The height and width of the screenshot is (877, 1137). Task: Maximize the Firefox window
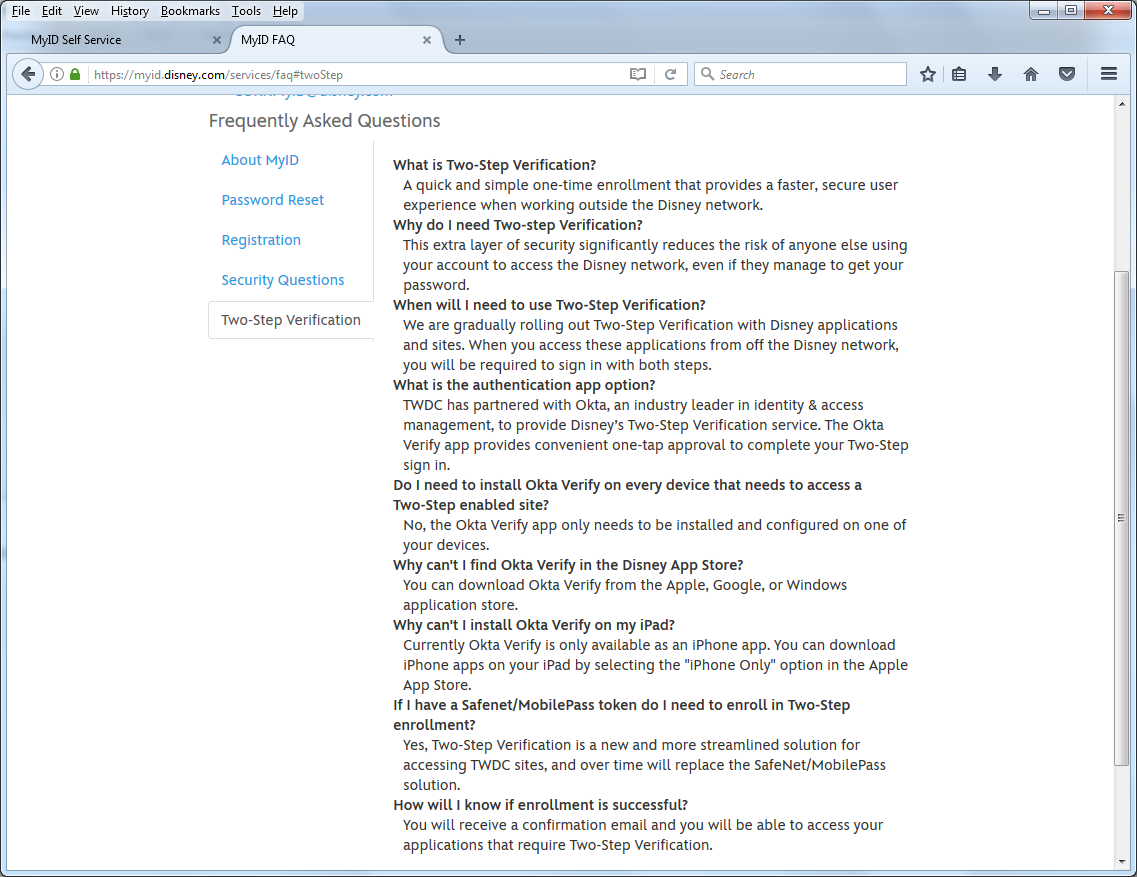point(1071,10)
